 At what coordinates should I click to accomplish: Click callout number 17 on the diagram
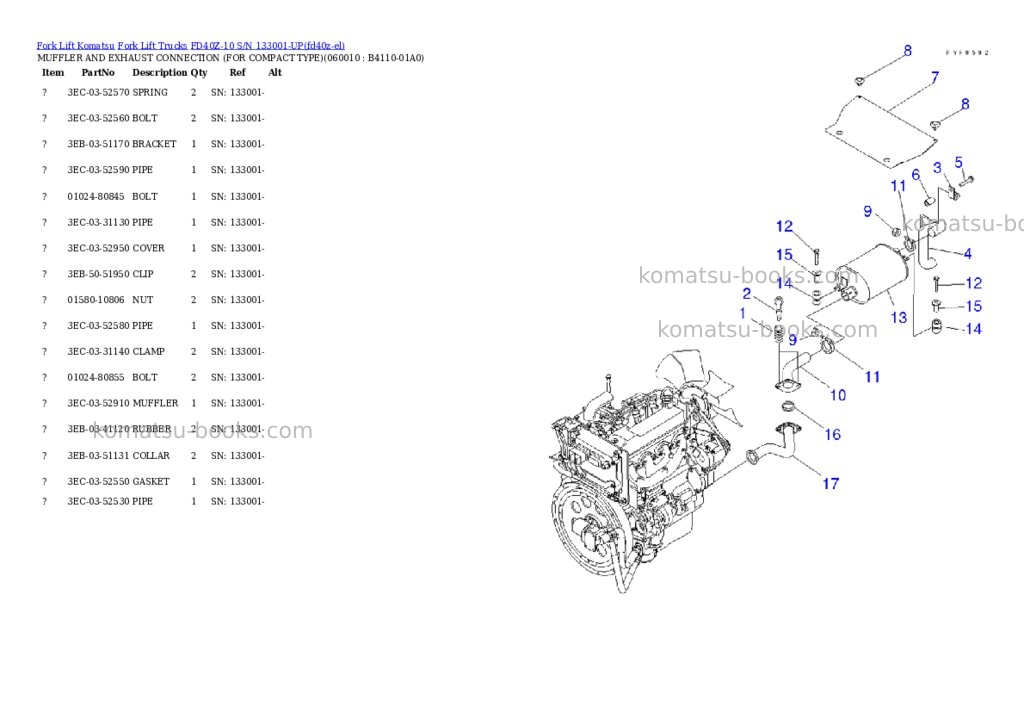830,483
